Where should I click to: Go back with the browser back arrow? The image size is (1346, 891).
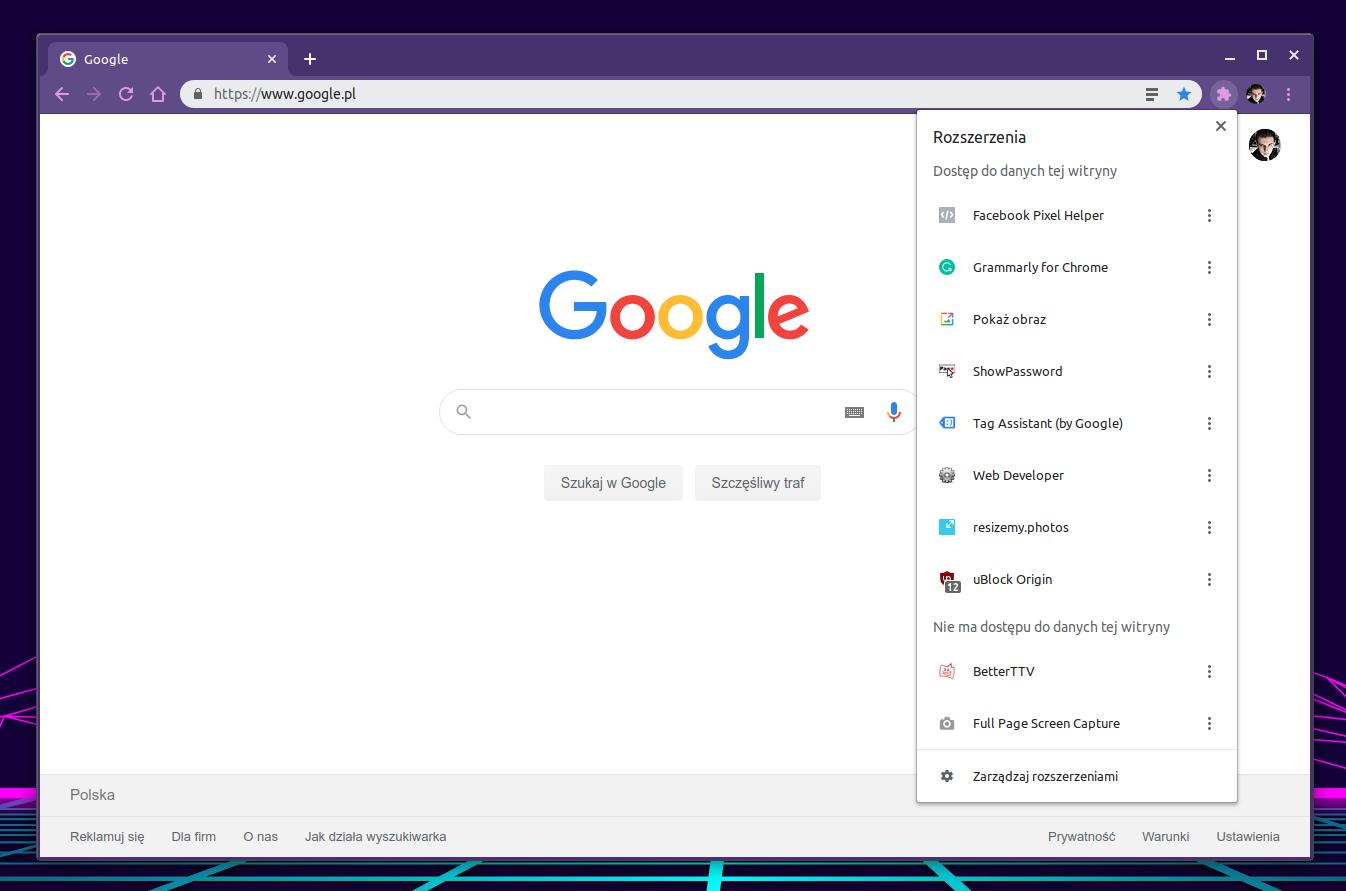[x=62, y=94]
